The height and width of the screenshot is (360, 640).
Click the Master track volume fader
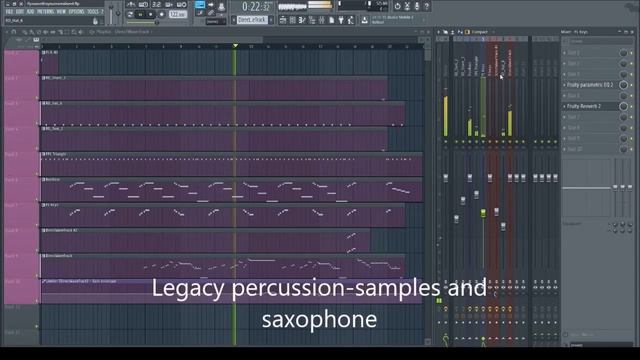[x=446, y=178]
